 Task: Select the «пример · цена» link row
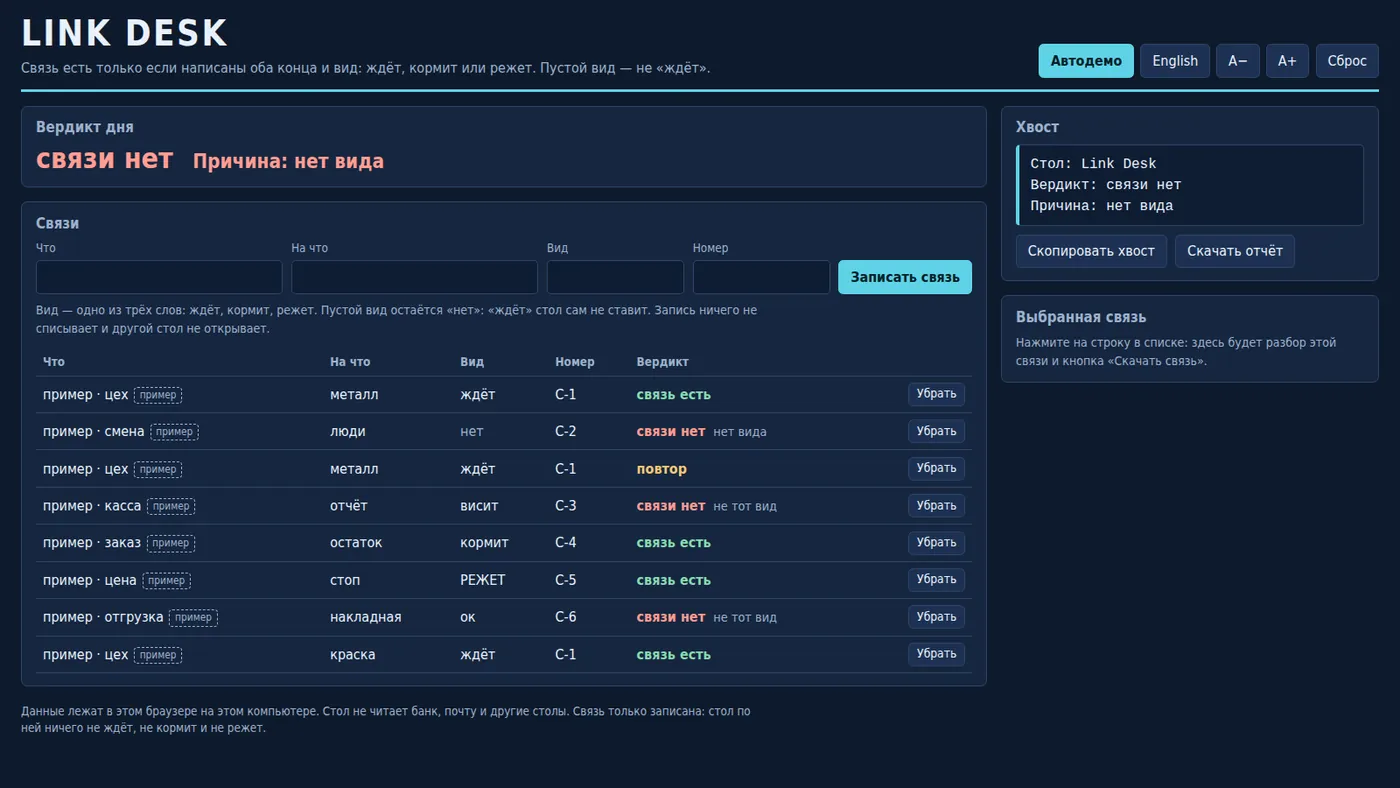504,580
